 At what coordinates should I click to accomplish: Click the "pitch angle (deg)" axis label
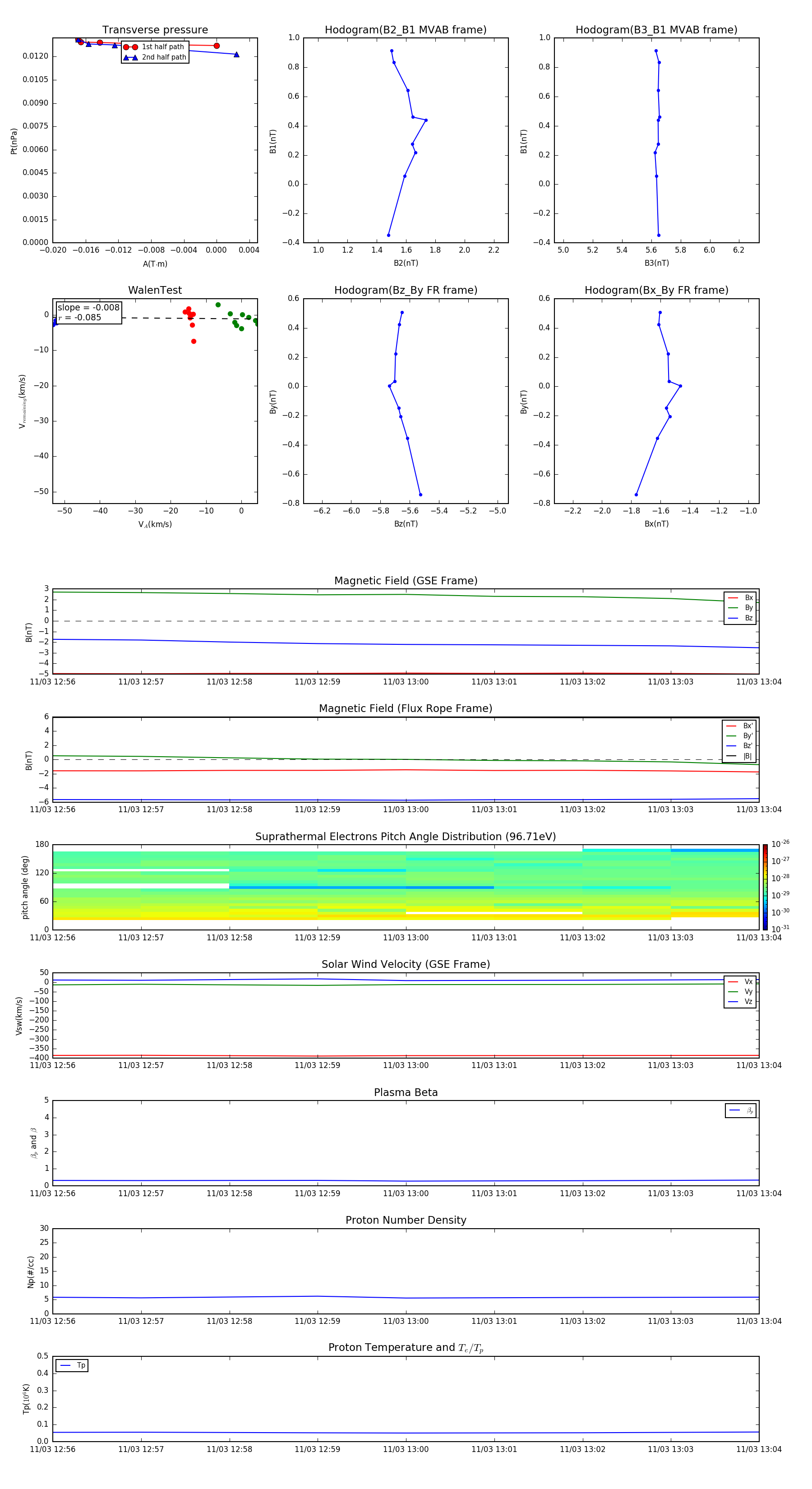point(25,887)
